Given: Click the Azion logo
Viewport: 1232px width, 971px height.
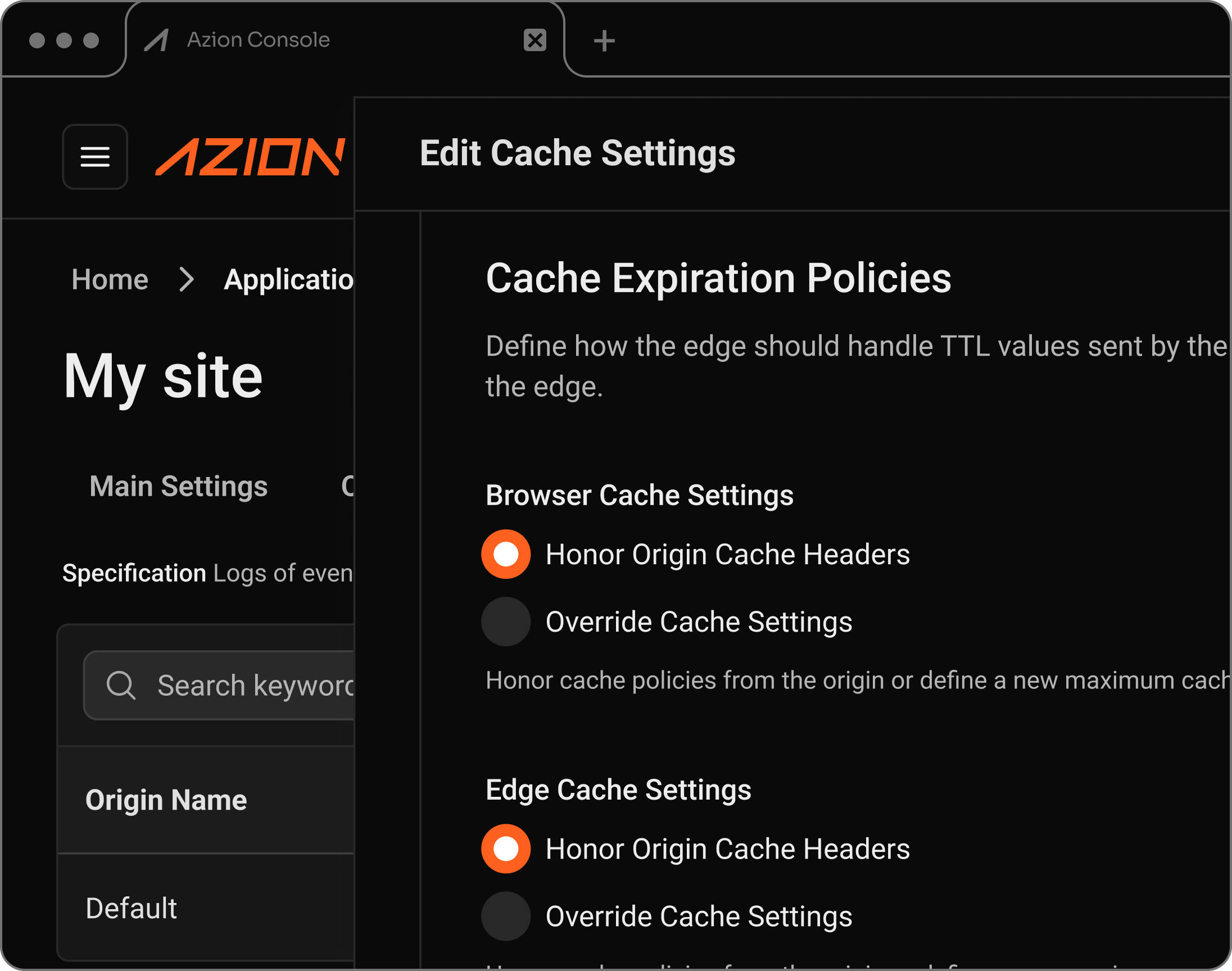Looking at the screenshot, I should click(x=250, y=157).
